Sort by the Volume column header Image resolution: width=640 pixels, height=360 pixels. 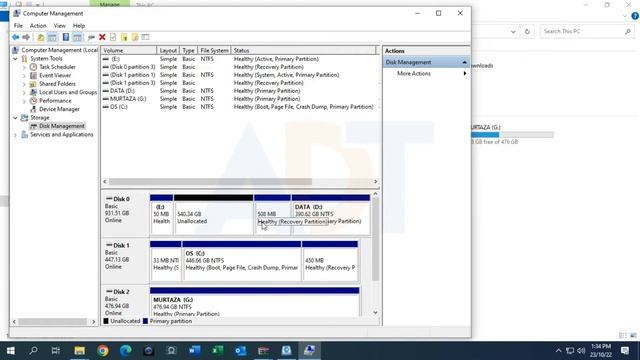[x=129, y=50]
